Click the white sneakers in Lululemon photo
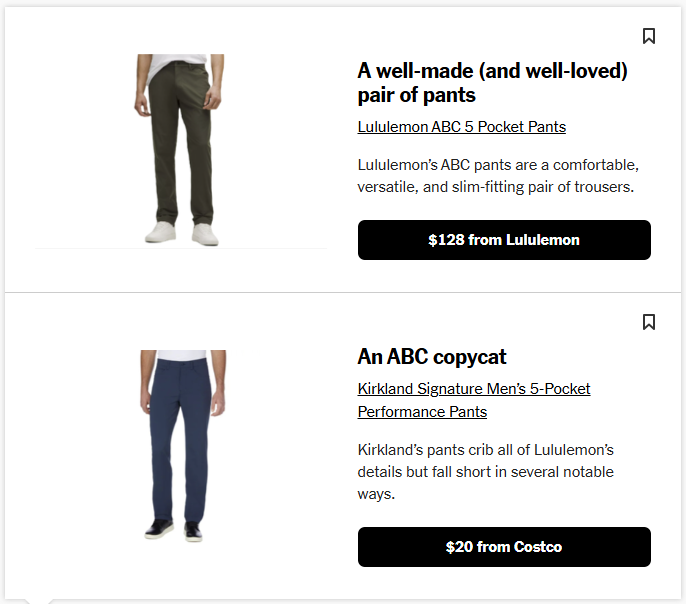686x604 pixels. [x=182, y=233]
